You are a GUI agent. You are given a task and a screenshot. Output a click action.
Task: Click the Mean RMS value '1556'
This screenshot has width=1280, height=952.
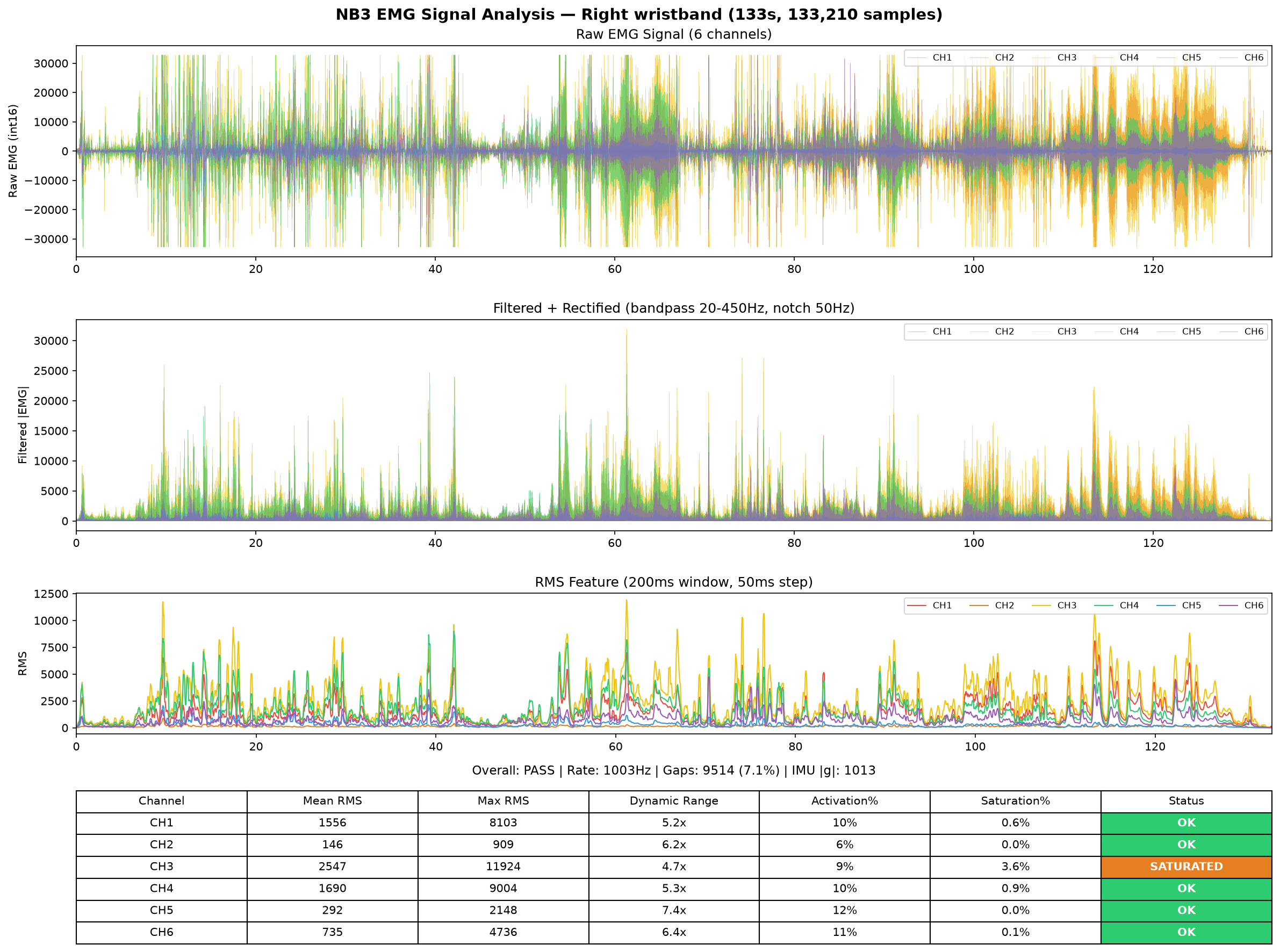(333, 823)
